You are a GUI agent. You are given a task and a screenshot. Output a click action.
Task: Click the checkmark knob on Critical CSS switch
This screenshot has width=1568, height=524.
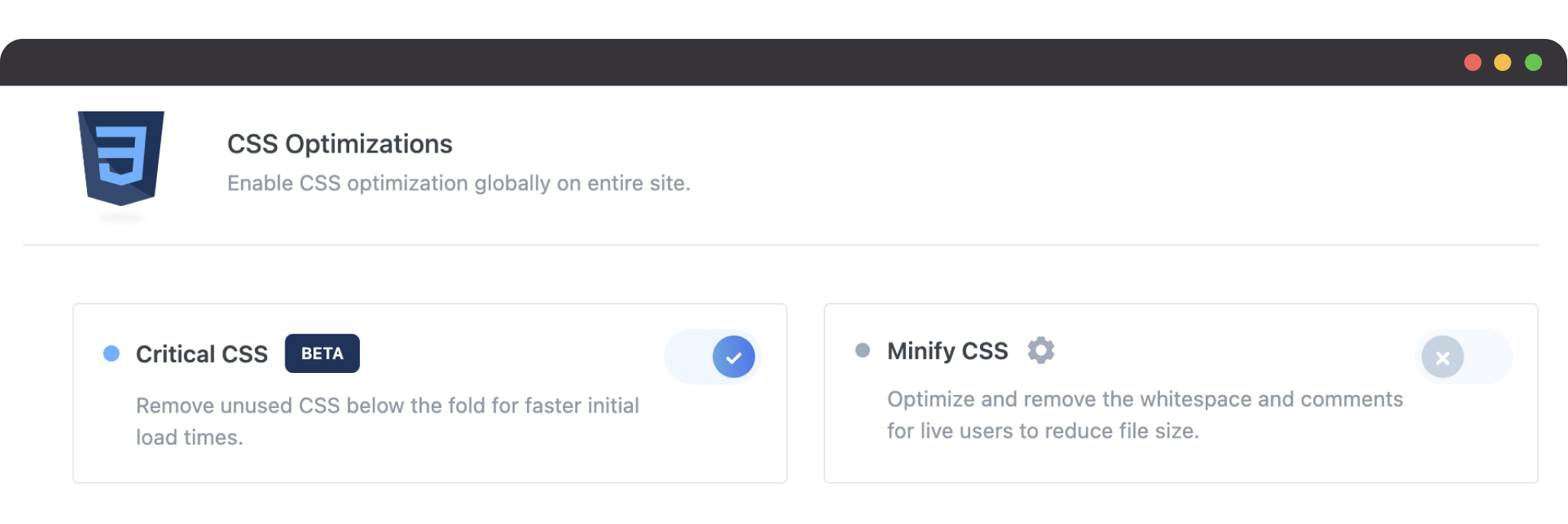pyautogui.click(x=734, y=357)
